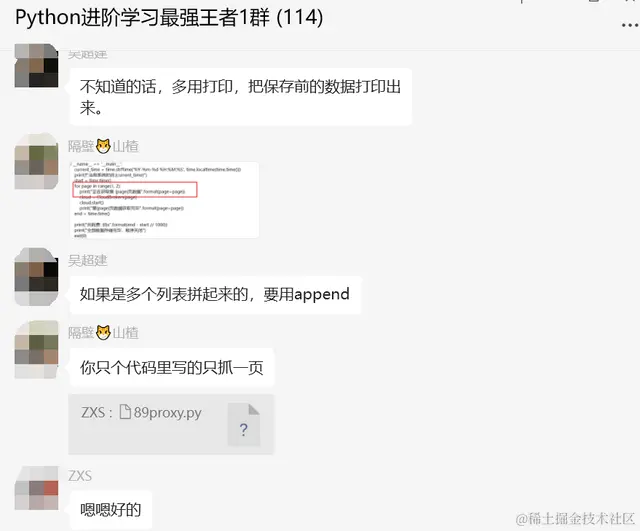This screenshot has width=640, height=531.
Task: Click the avatar beside the 多用打印 message
Action: tap(36, 65)
